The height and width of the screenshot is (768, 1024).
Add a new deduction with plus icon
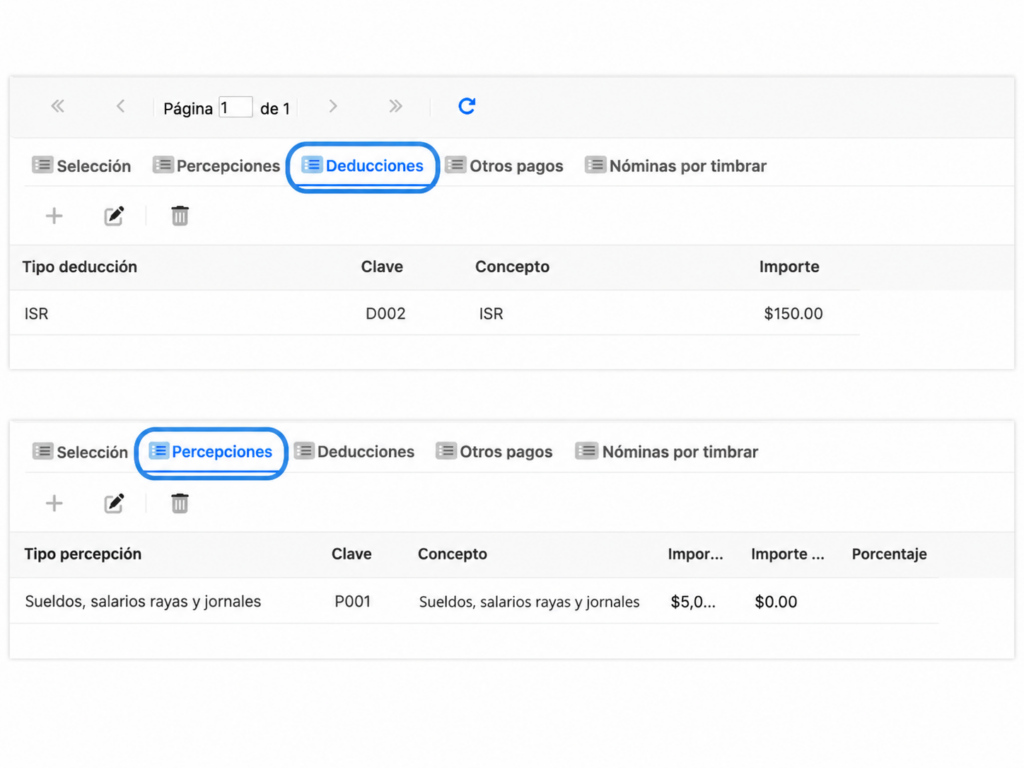pyautogui.click(x=54, y=216)
